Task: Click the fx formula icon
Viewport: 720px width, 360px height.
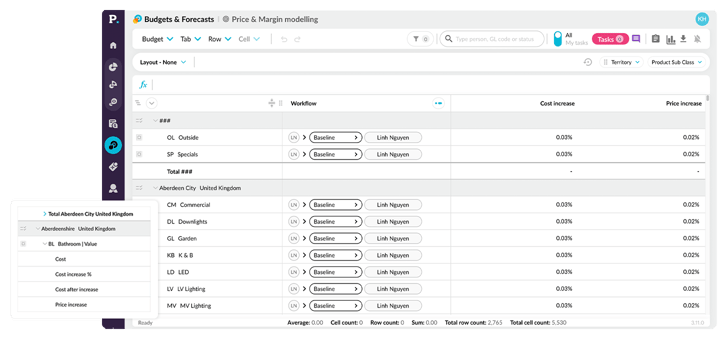Action: click(x=143, y=84)
